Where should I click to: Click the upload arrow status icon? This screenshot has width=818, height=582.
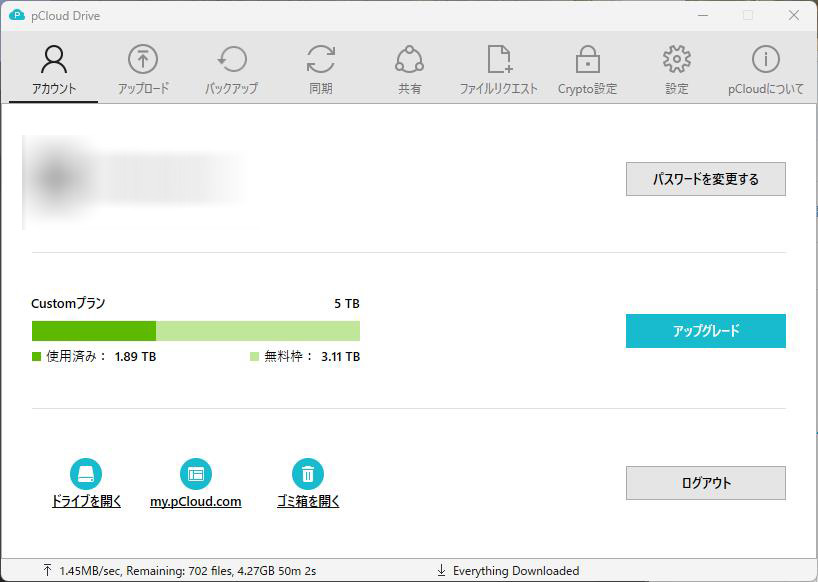47,571
